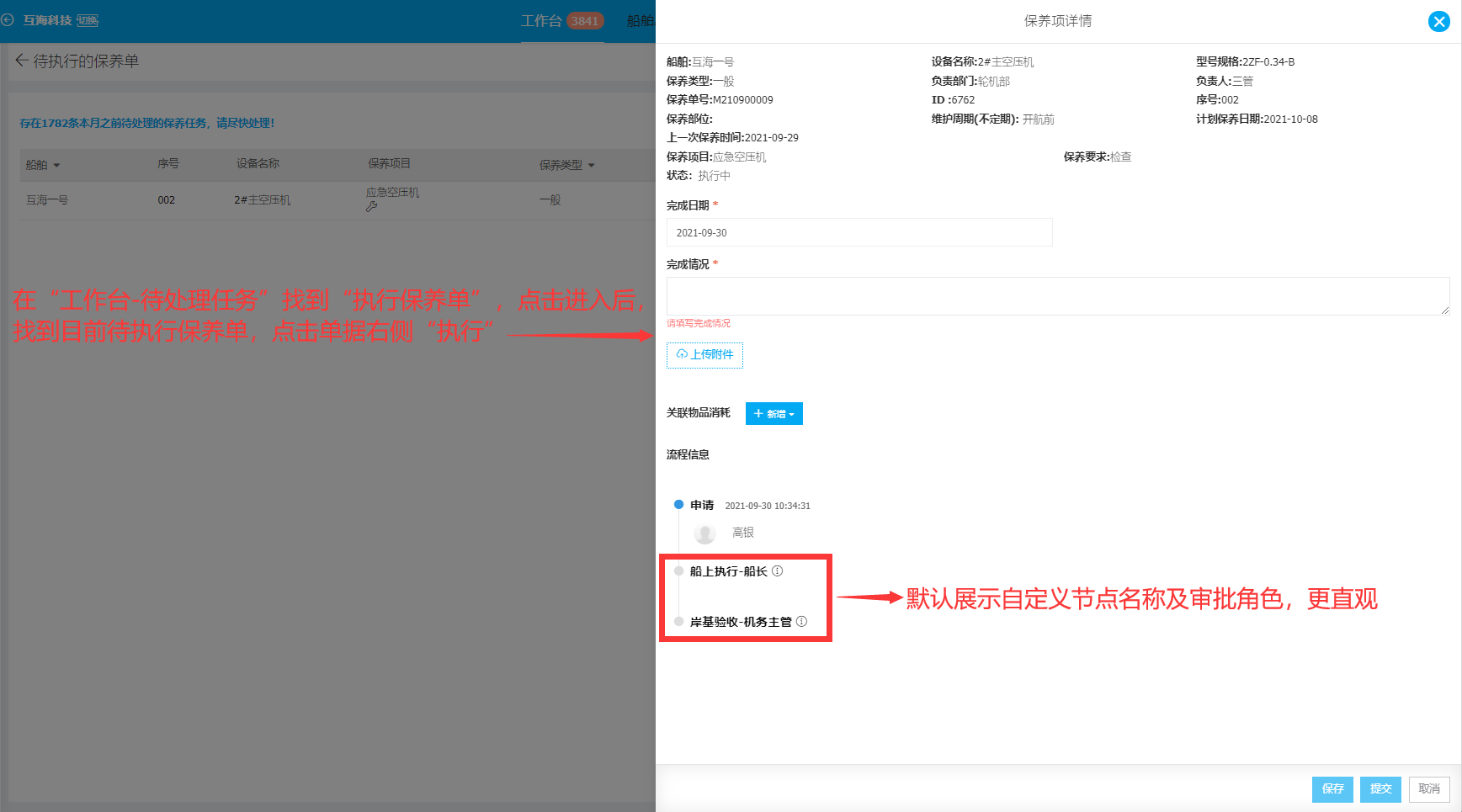Click the 船舶 tab in top navigation

(640, 21)
